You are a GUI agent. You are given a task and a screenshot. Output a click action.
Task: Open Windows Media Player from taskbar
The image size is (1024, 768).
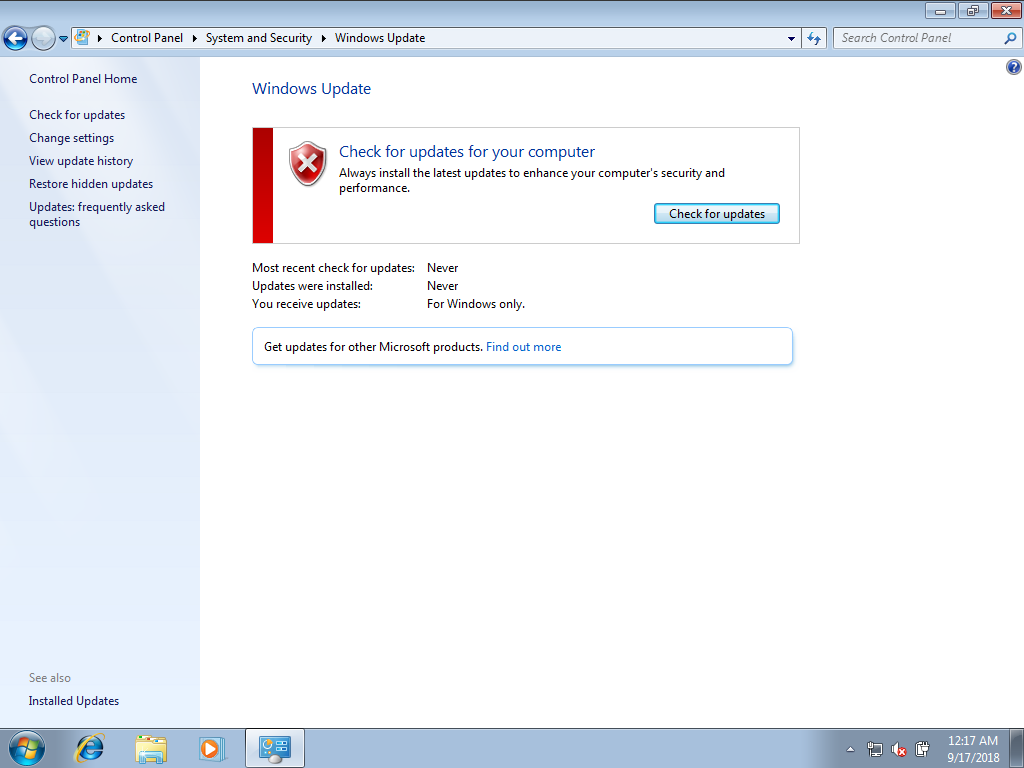[x=212, y=748]
